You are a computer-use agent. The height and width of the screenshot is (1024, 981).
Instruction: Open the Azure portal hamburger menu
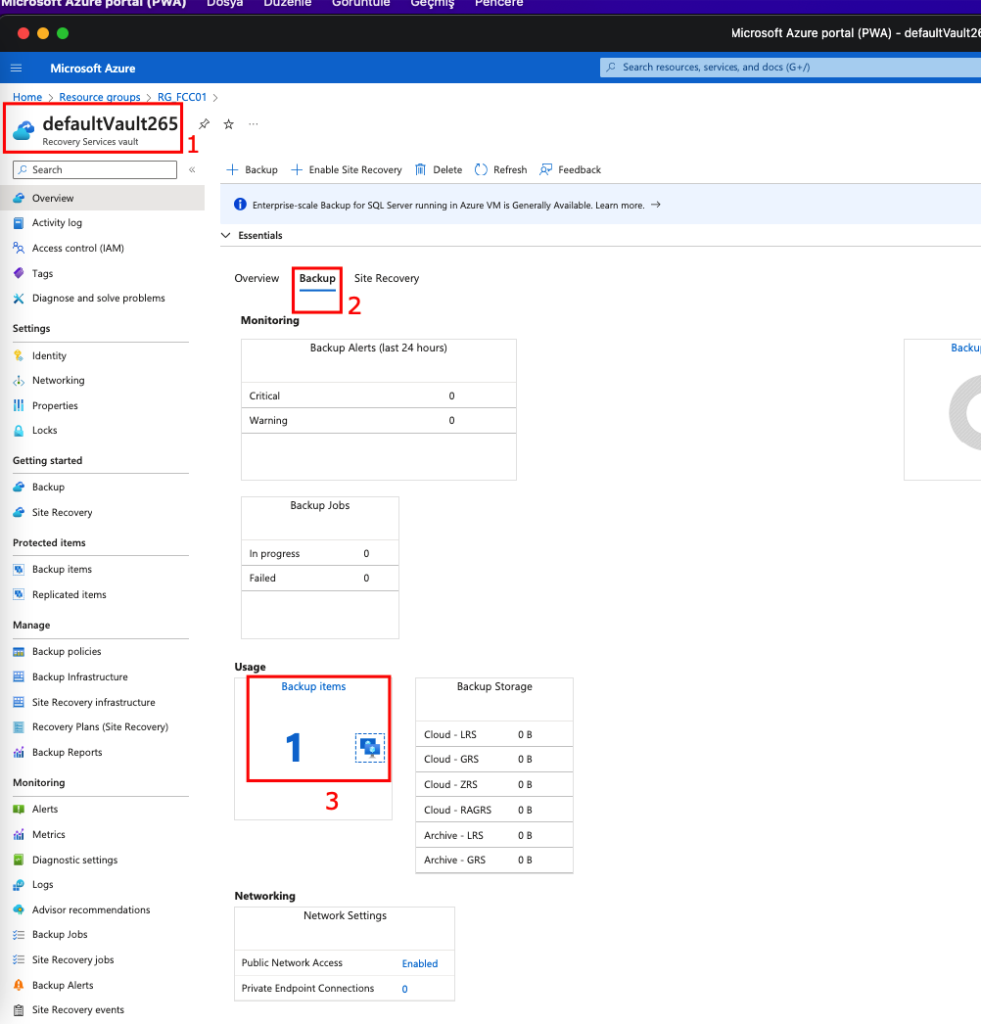[x=16, y=68]
